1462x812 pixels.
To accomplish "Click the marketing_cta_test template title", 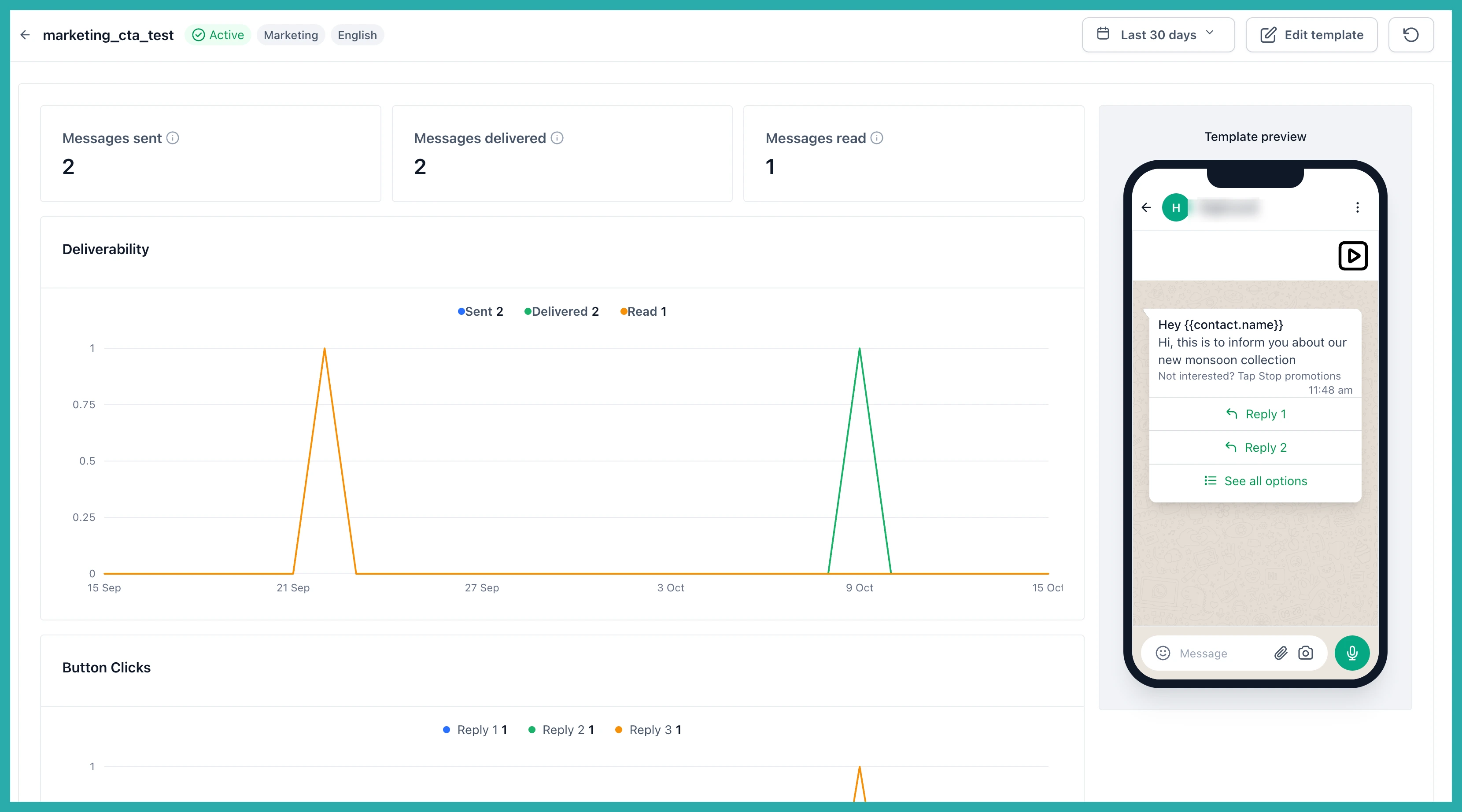I will tap(108, 35).
